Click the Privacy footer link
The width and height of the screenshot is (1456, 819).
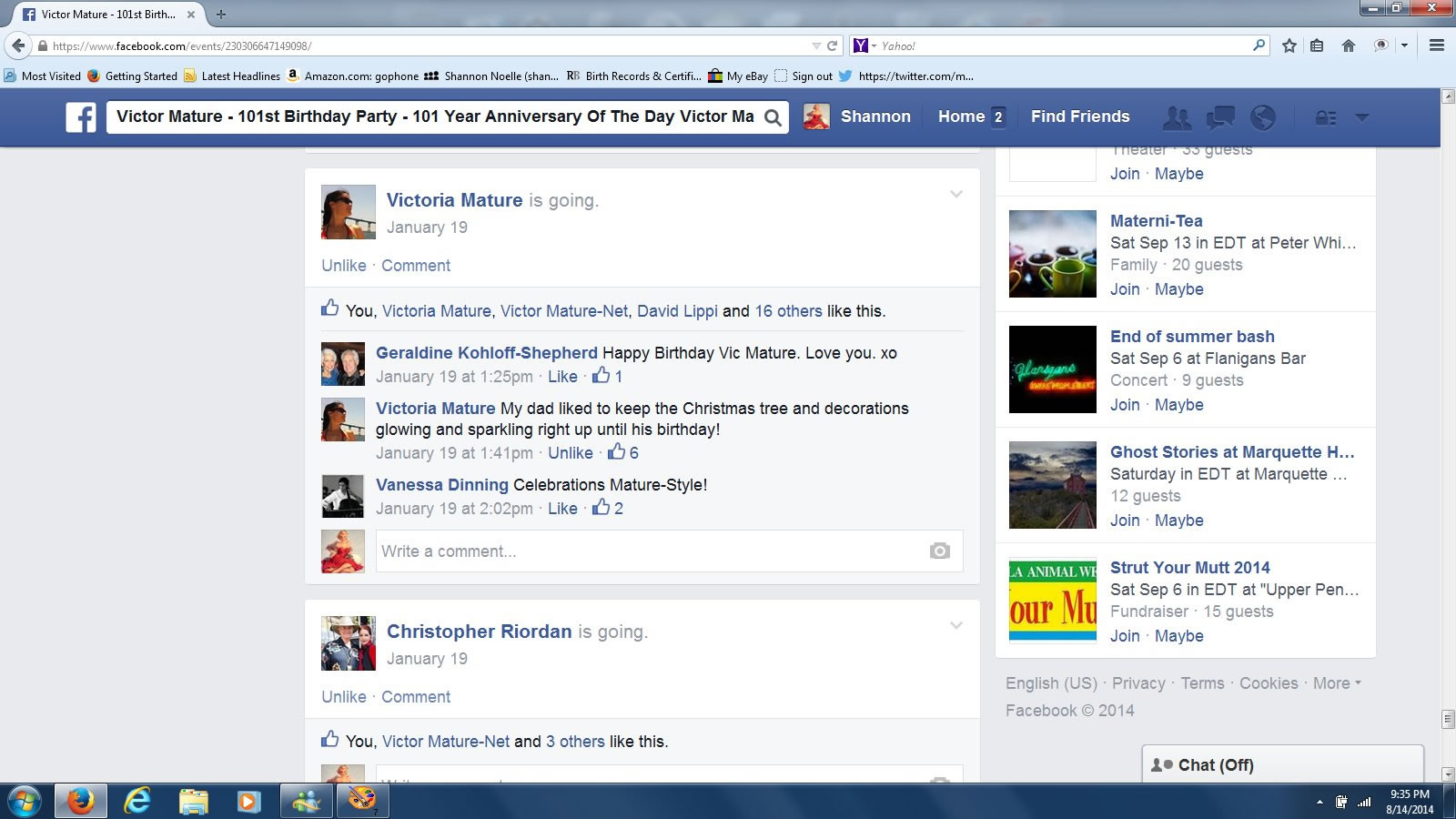coord(1138,683)
